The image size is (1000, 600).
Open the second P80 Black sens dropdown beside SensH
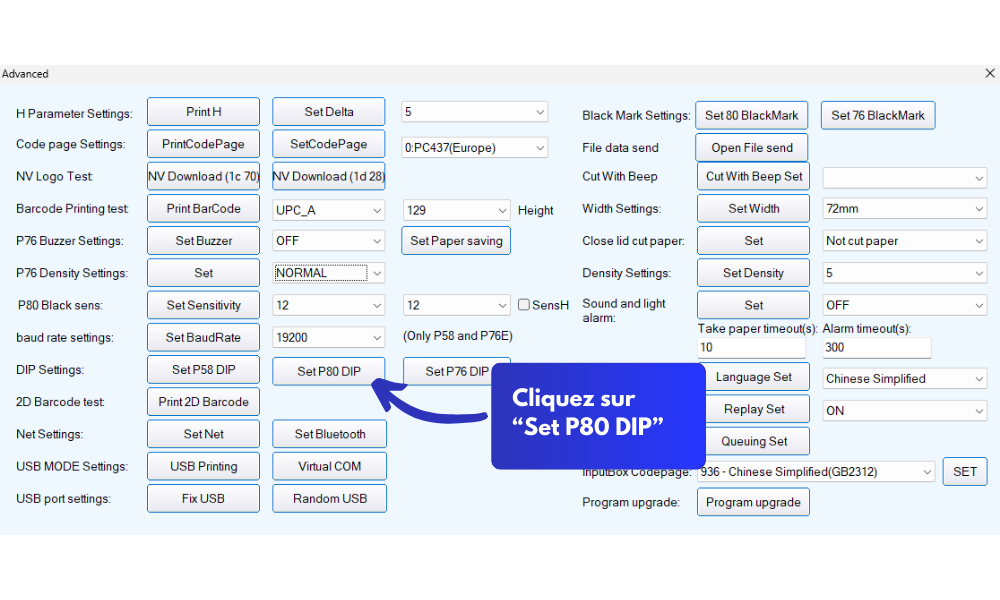(x=456, y=305)
